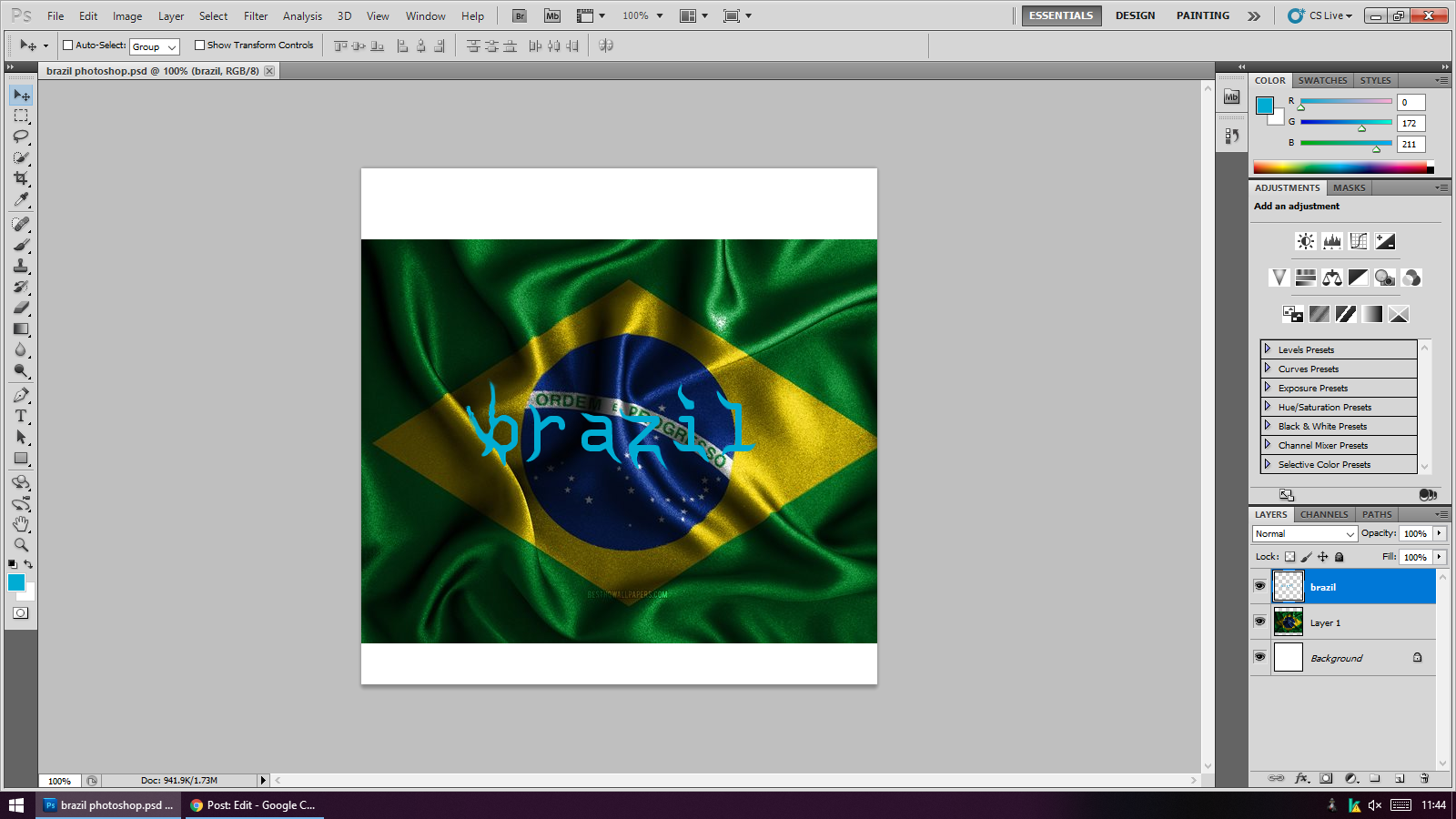Image resolution: width=1456 pixels, height=819 pixels.
Task: Select the Pen tool
Action: point(21,395)
